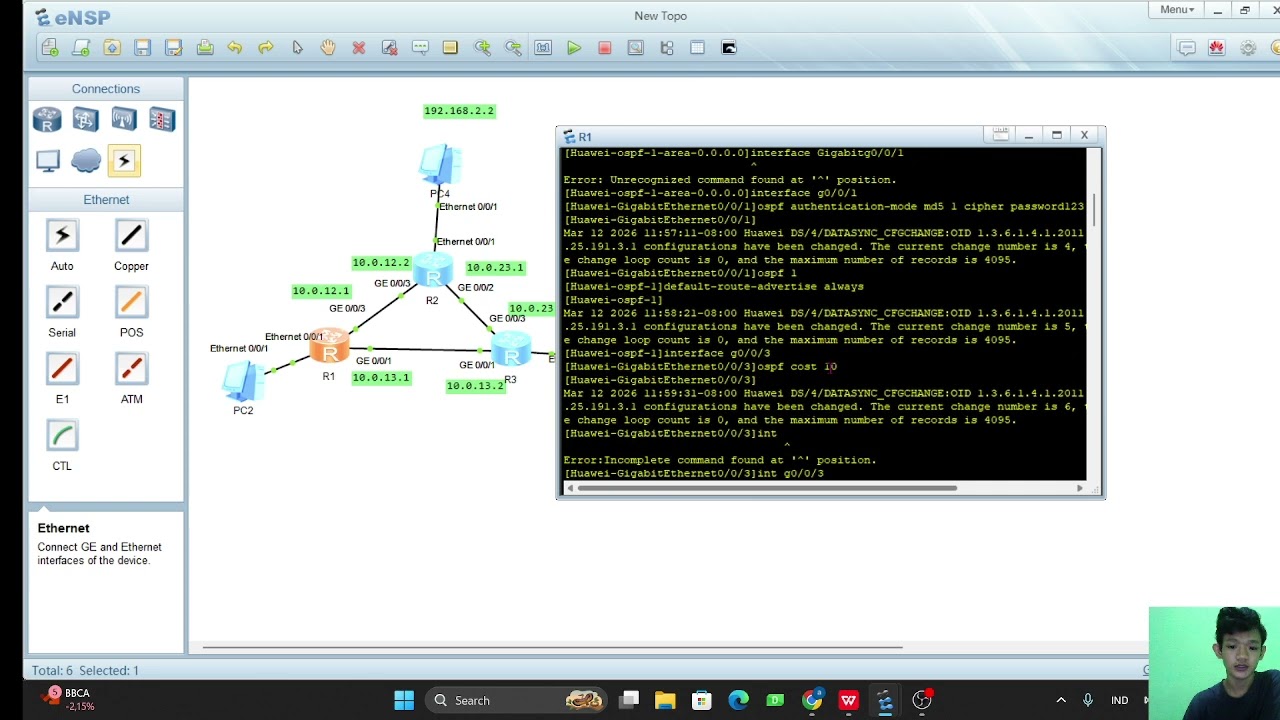The width and height of the screenshot is (1280, 720).
Task: Select the hand pan tool
Action: [x=327, y=47]
